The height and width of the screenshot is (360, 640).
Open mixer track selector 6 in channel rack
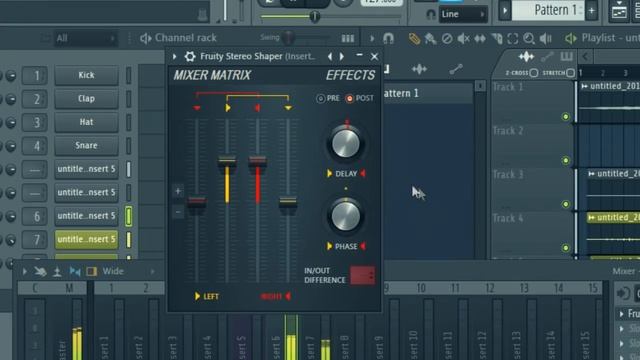tap(35, 216)
